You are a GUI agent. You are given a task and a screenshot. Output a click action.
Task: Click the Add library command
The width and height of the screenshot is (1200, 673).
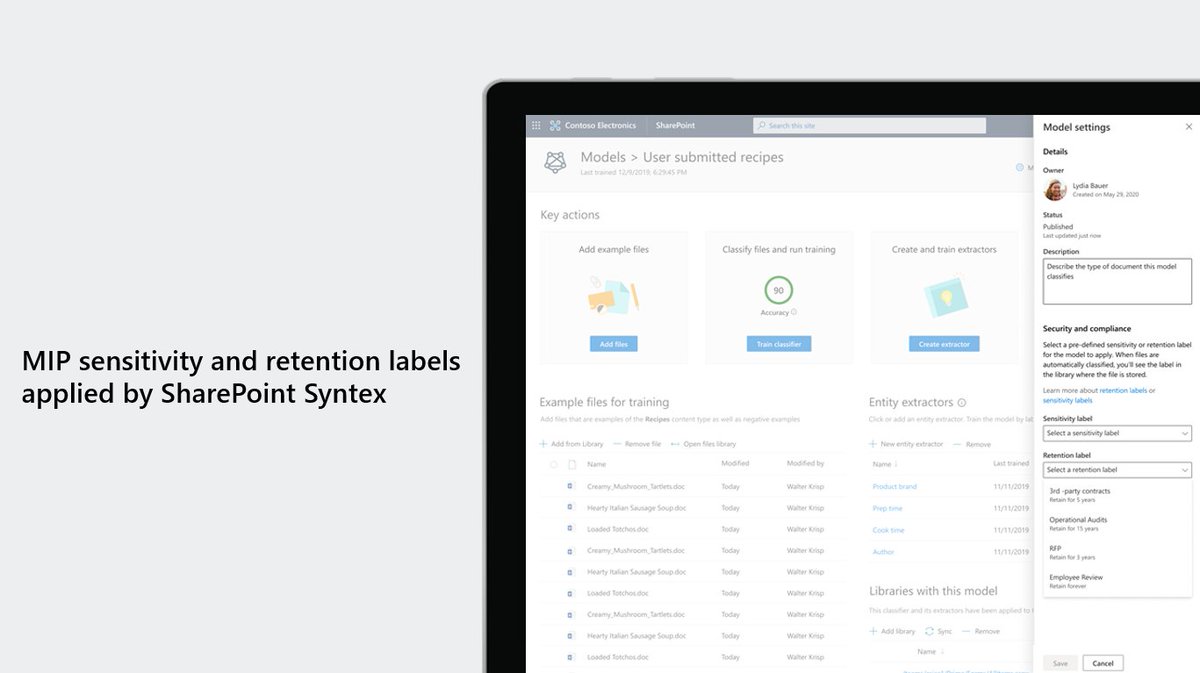pyautogui.click(x=892, y=631)
